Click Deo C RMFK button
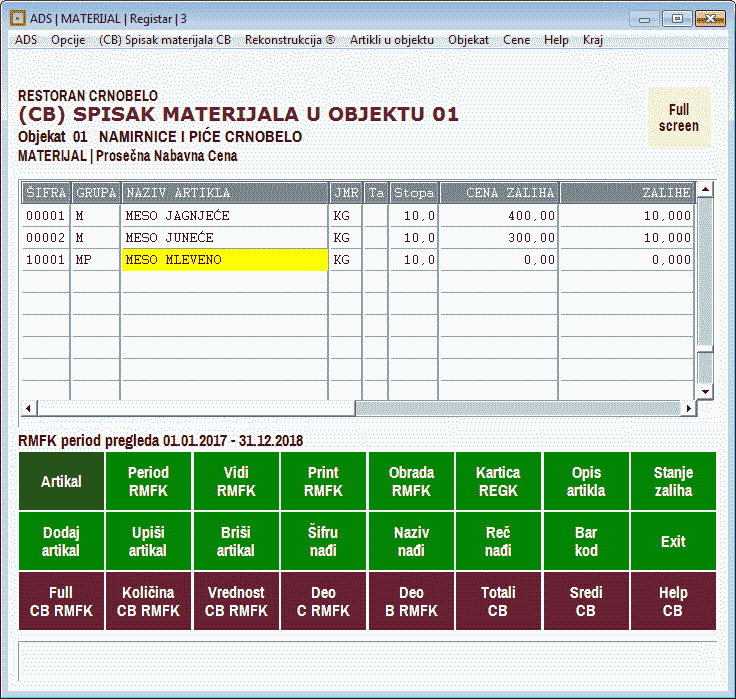736x699 pixels. tap(323, 601)
